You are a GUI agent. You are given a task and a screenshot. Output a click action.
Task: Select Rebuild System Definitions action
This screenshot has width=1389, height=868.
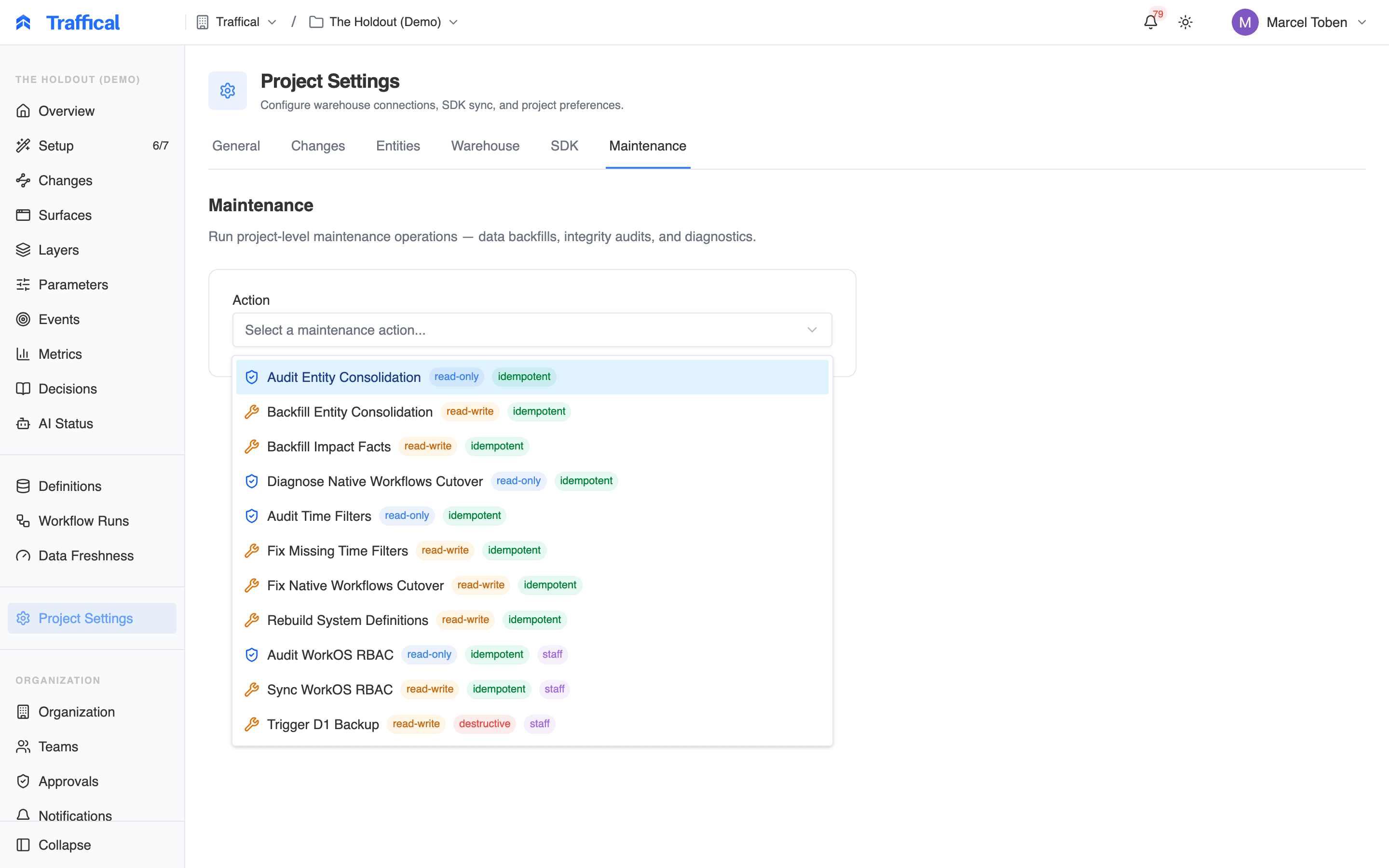(x=532, y=620)
